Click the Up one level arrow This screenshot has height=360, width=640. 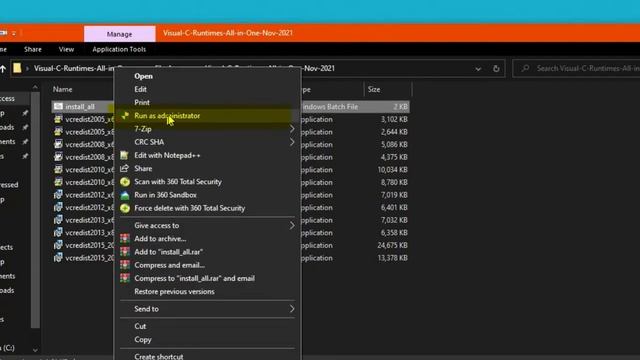(3, 69)
